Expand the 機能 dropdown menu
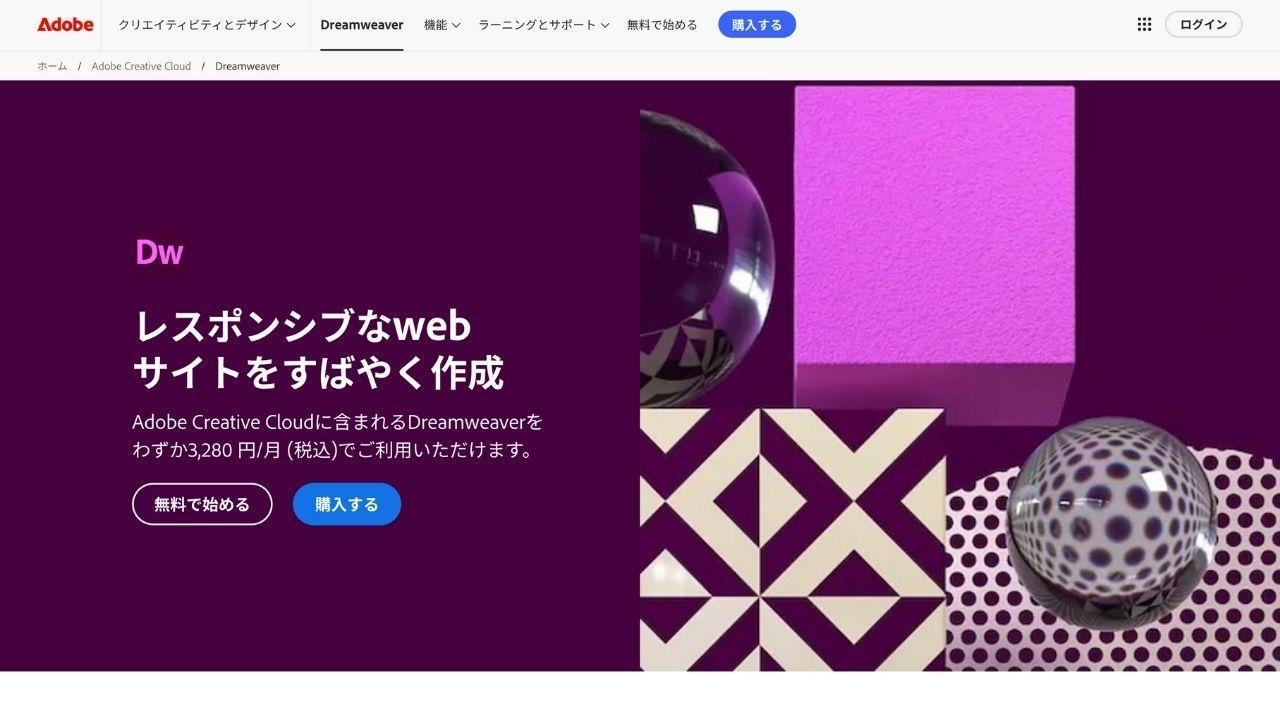This screenshot has height=720, width=1280. 442,24
